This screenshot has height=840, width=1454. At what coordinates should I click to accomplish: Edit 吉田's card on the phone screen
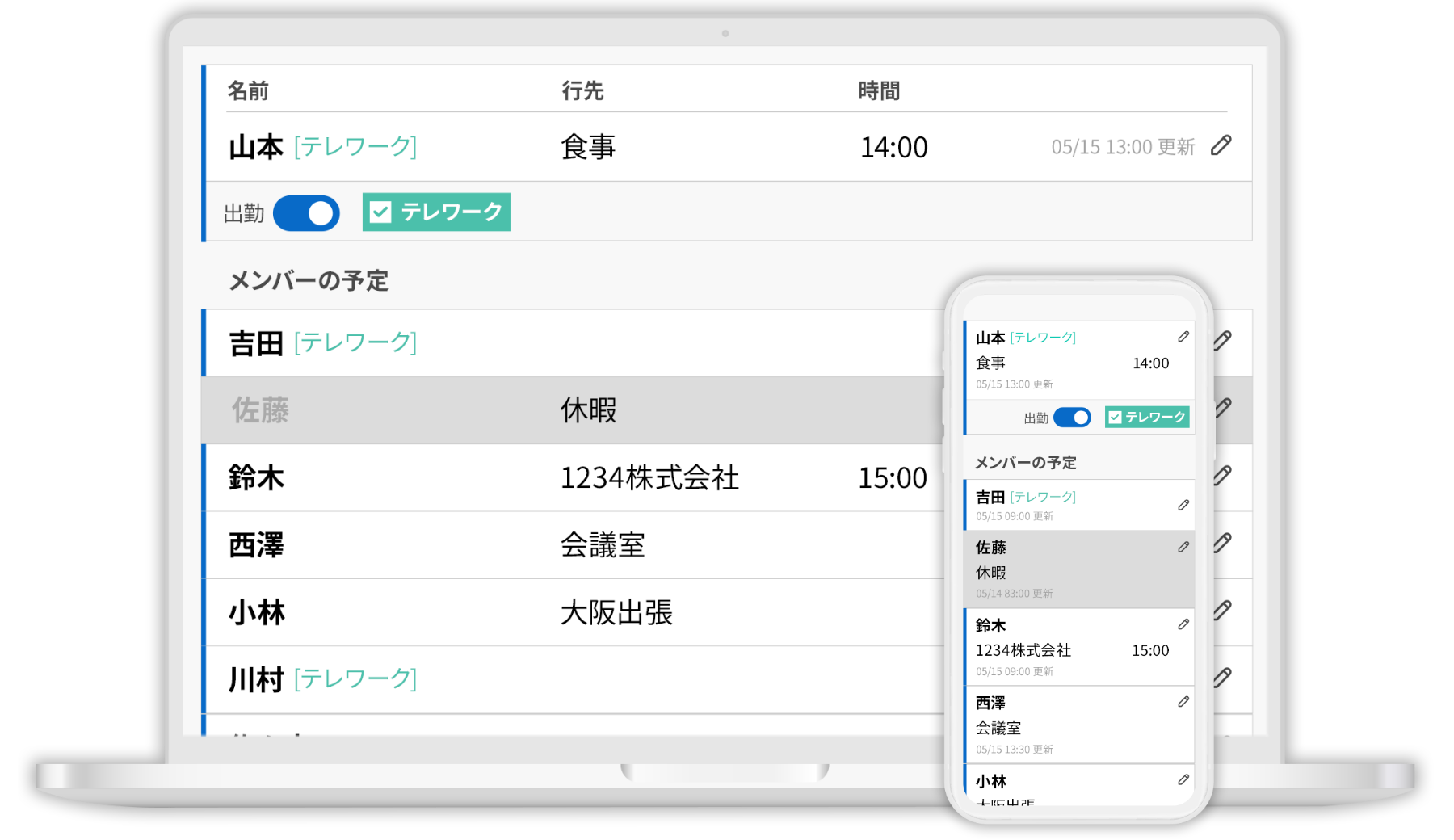(1183, 505)
